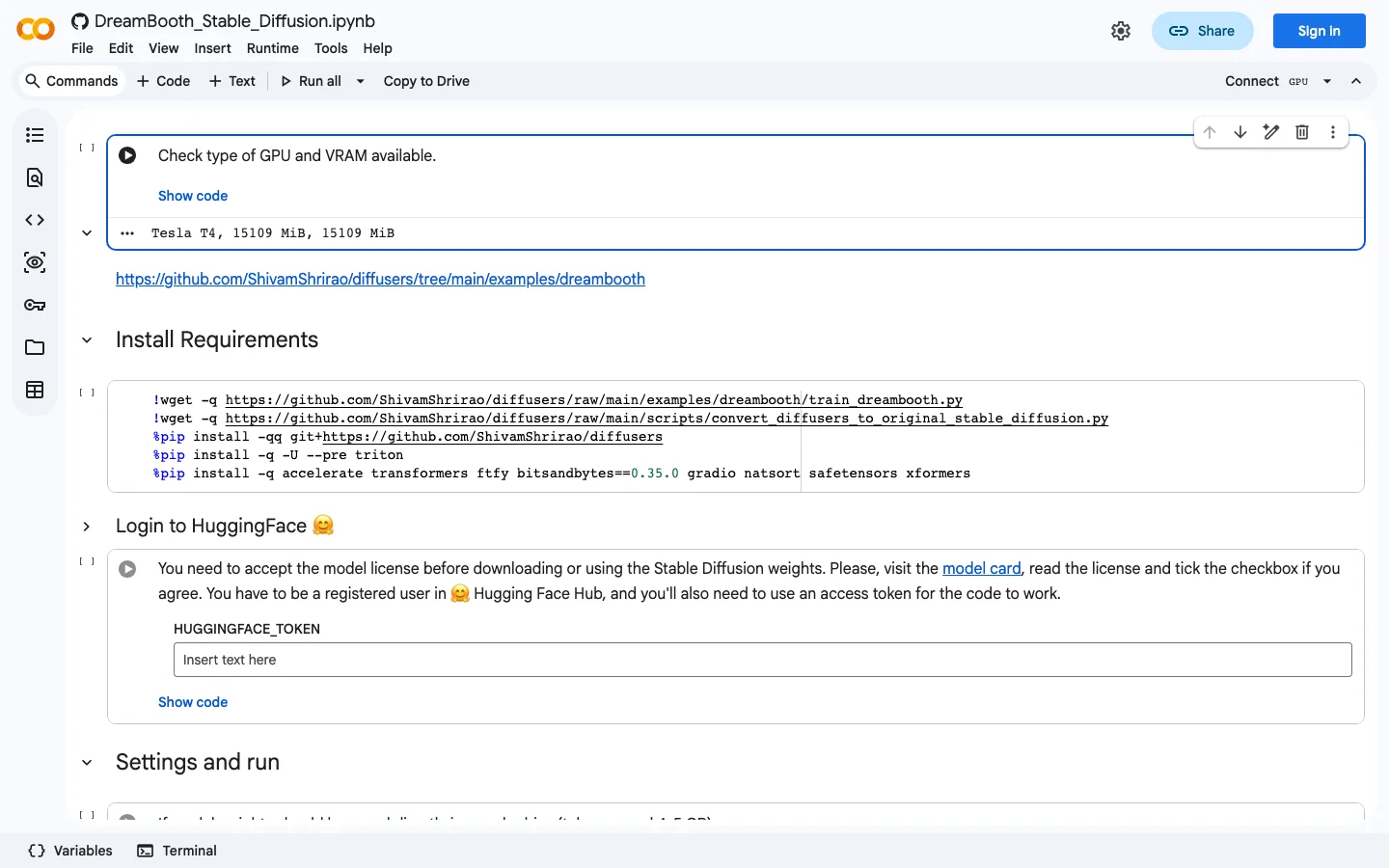Click the notebook title DreamBooth_Stable_Diffusion.ipynb
This screenshot has width=1389, height=868.
[x=234, y=21]
